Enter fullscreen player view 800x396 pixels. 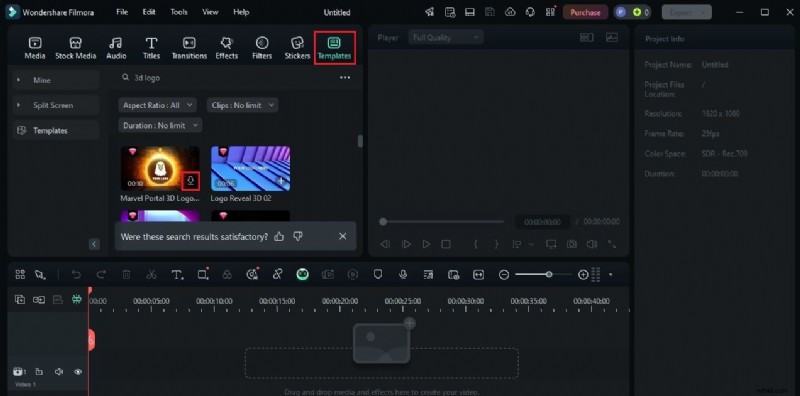[x=612, y=244]
